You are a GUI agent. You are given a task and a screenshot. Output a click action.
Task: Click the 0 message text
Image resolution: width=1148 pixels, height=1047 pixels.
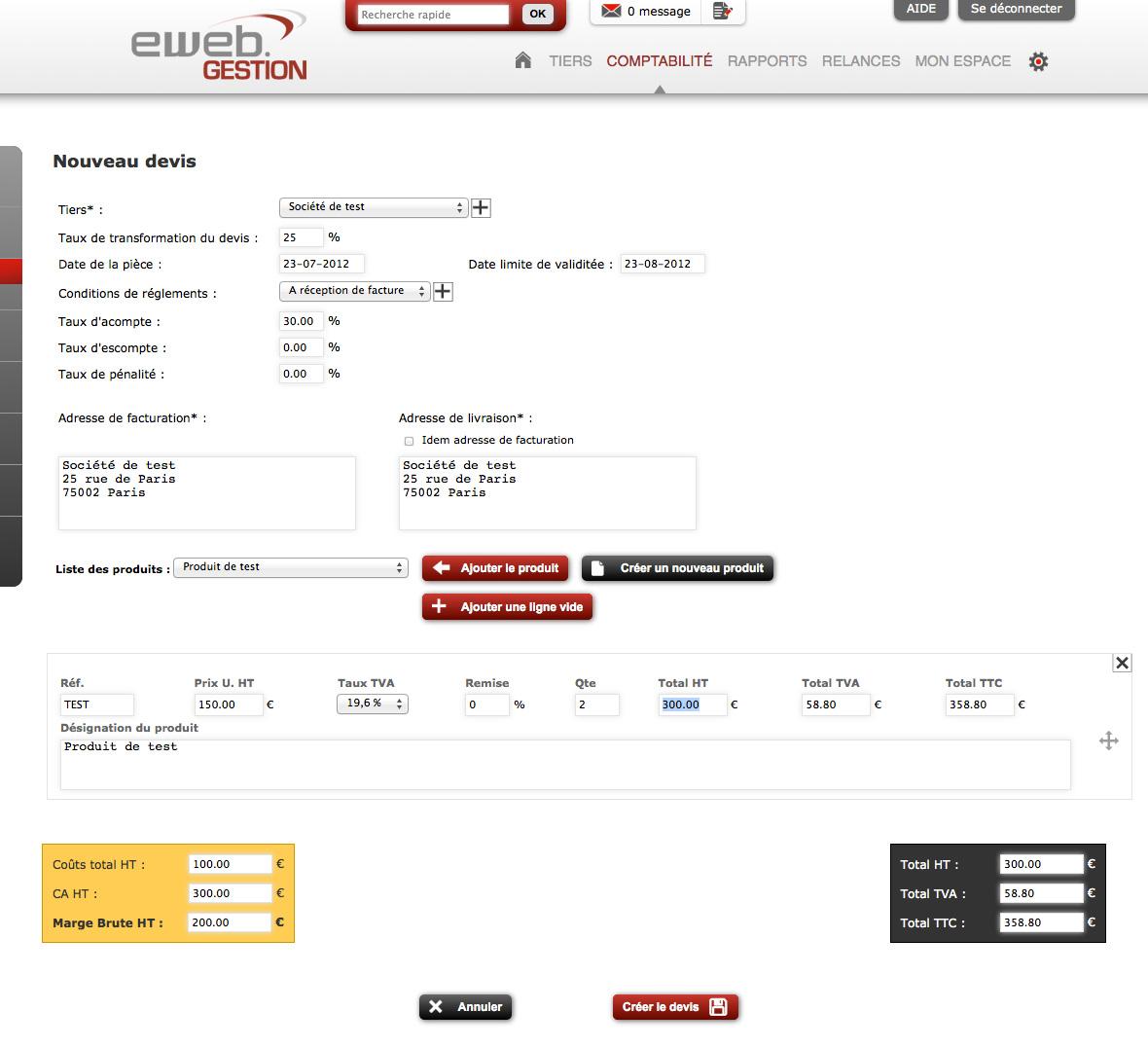click(x=659, y=11)
